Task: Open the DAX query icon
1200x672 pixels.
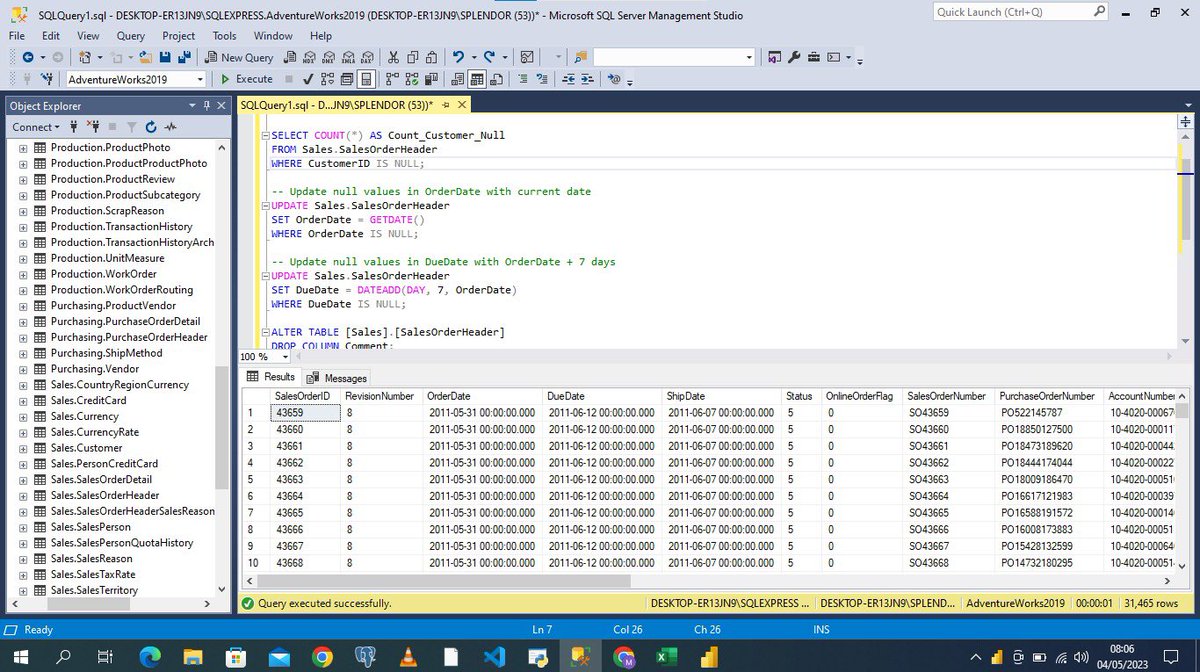Action: point(367,57)
